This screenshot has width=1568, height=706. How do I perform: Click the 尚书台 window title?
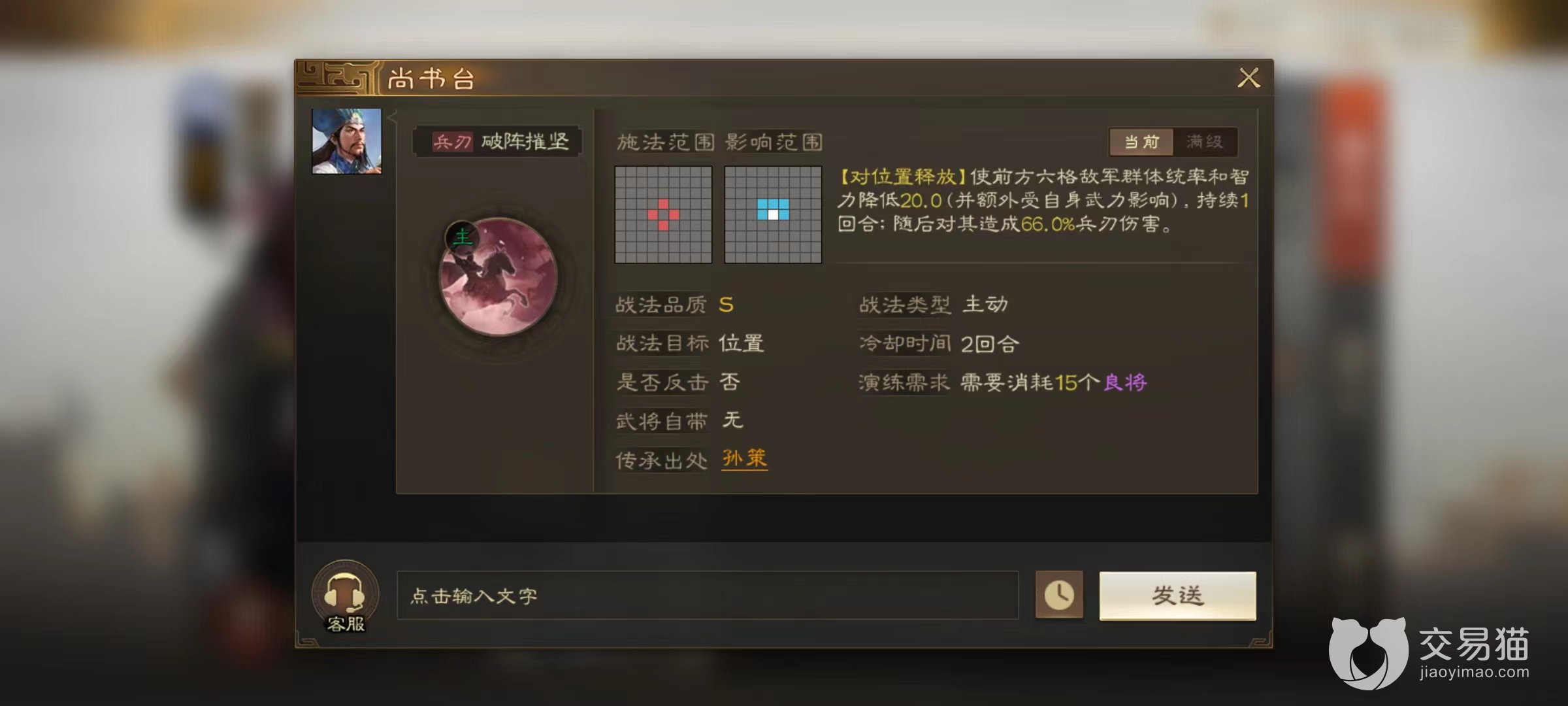431,79
